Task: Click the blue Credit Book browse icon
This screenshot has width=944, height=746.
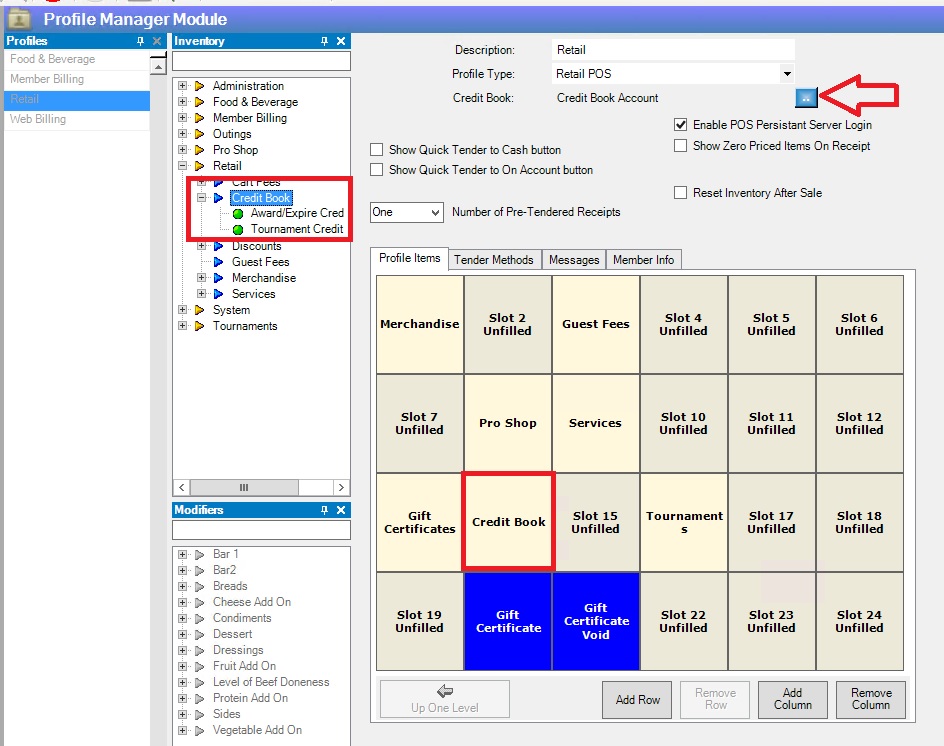Action: point(807,97)
